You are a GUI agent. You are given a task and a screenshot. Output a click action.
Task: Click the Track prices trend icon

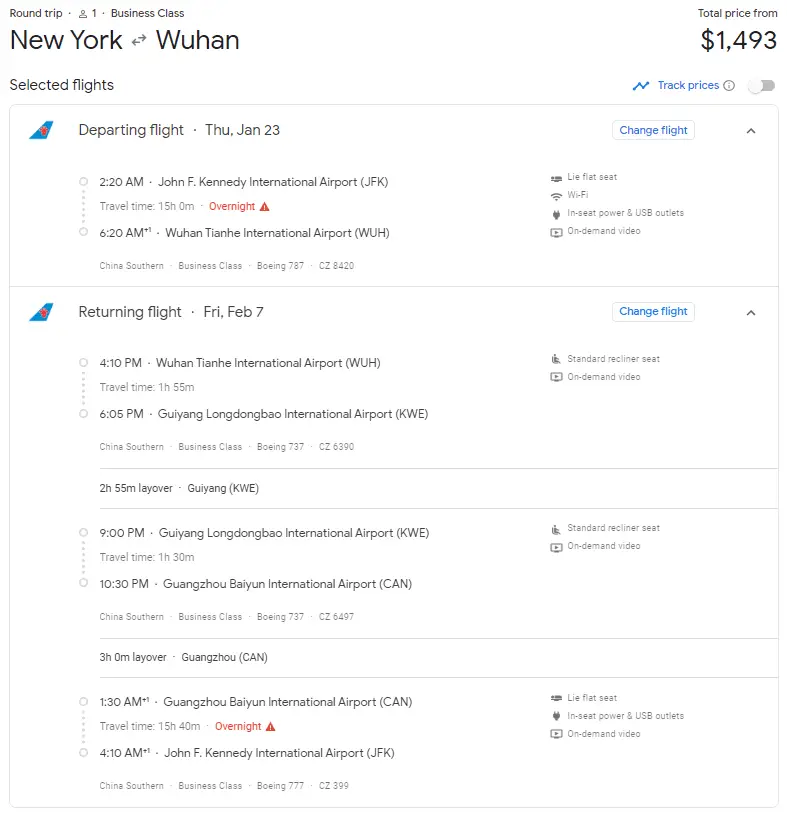tap(641, 86)
